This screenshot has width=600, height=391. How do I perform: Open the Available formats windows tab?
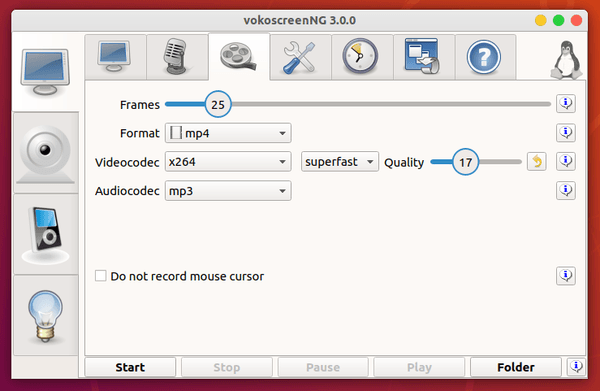click(x=424, y=57)
